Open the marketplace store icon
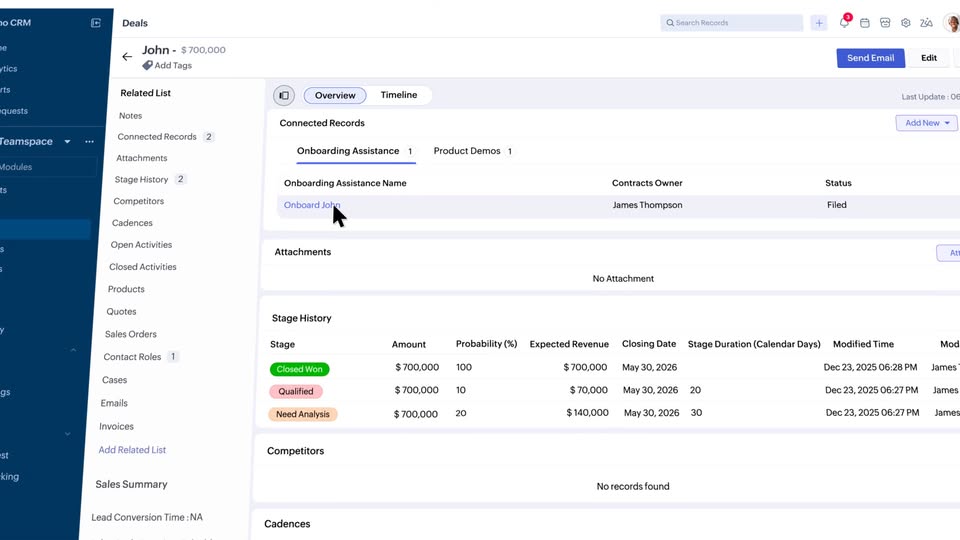Screen dimensions: 960x540 coord(885,23)
